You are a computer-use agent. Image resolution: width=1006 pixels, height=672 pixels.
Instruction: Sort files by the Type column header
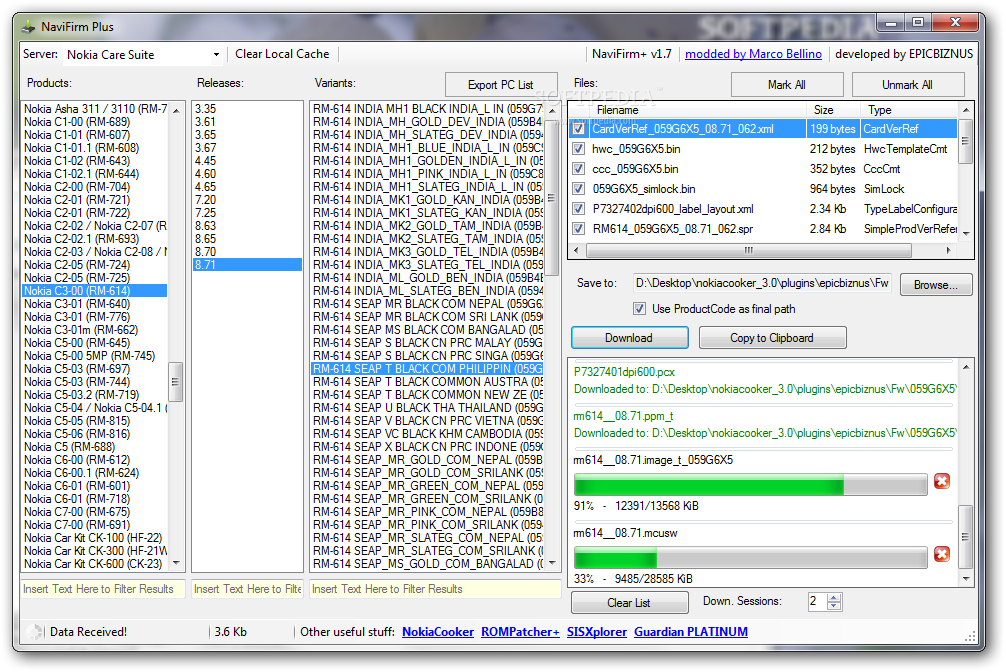click(x=908, y=110)
